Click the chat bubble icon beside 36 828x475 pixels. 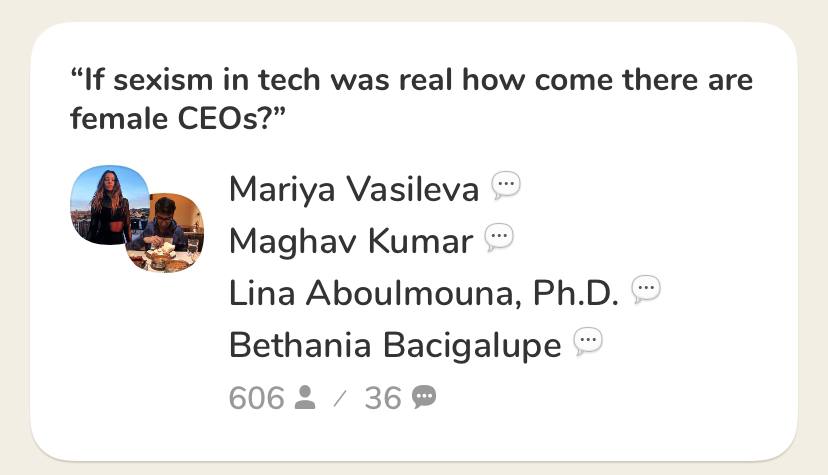point(424,397)
